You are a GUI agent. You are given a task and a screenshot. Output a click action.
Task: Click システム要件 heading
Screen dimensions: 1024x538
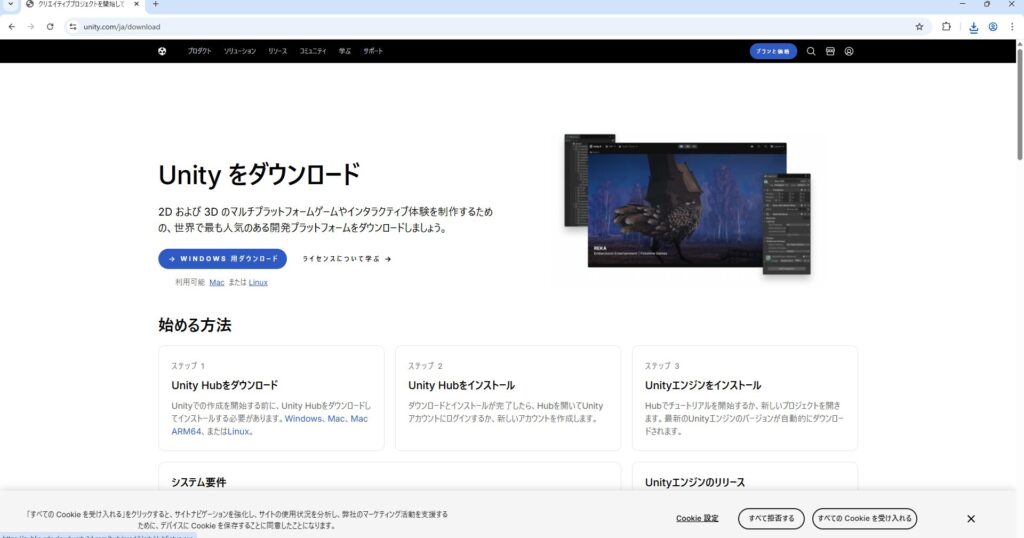[199, 483]
